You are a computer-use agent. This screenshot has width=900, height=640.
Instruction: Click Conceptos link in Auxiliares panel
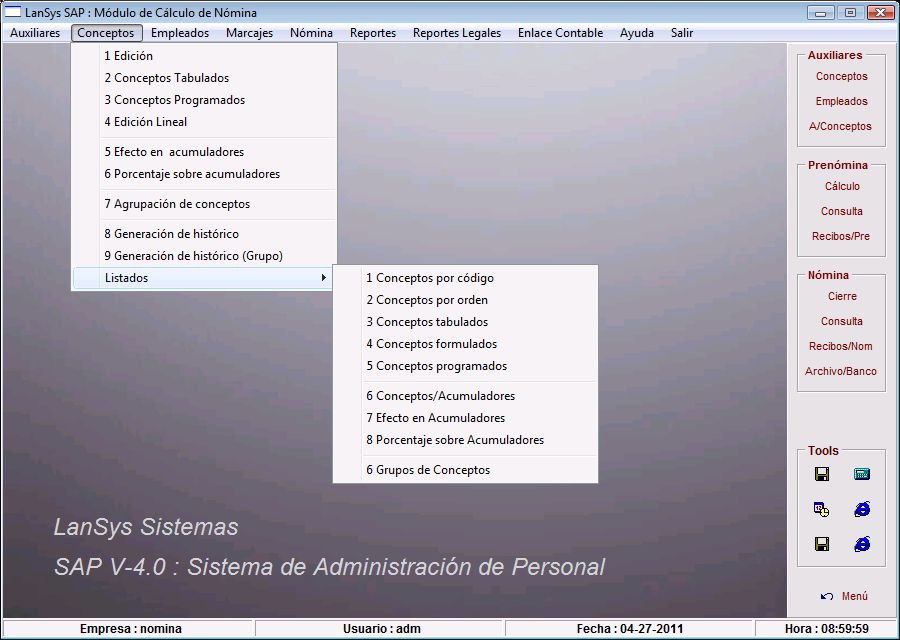tap(841, 76)
